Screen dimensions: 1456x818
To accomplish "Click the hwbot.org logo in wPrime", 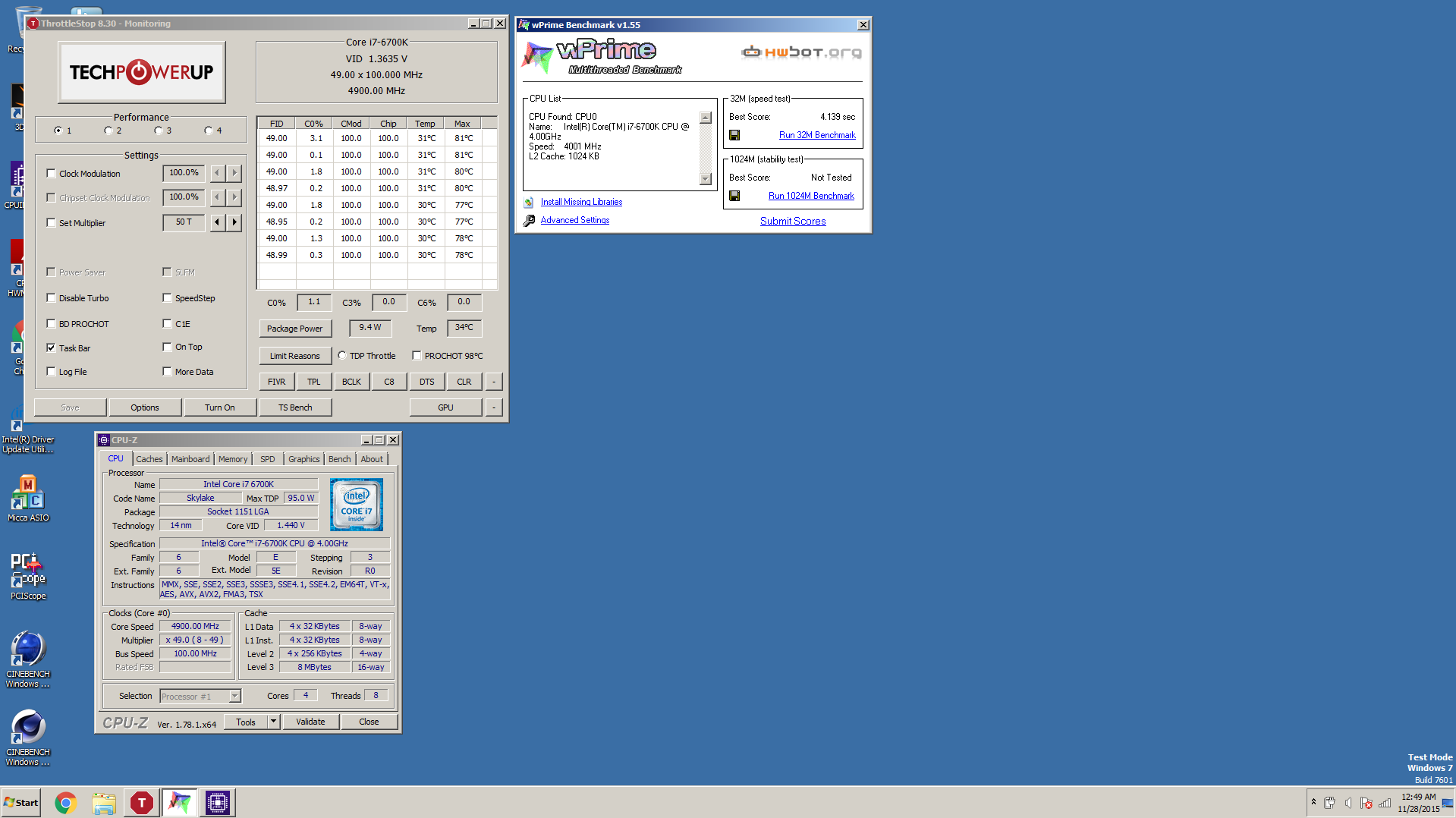I will click(x=801, y=52).
